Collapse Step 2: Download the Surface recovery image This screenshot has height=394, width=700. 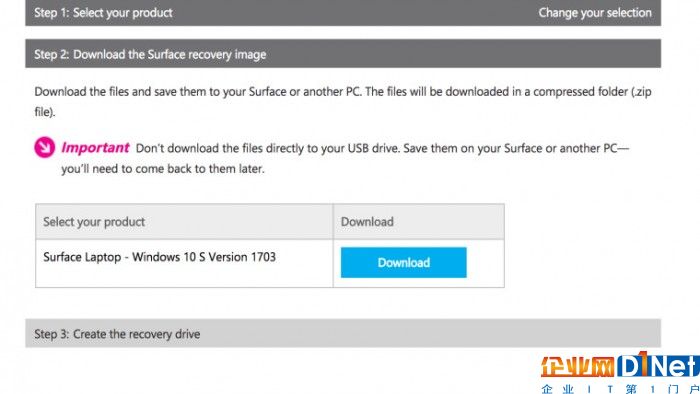[x=343, y=54]
